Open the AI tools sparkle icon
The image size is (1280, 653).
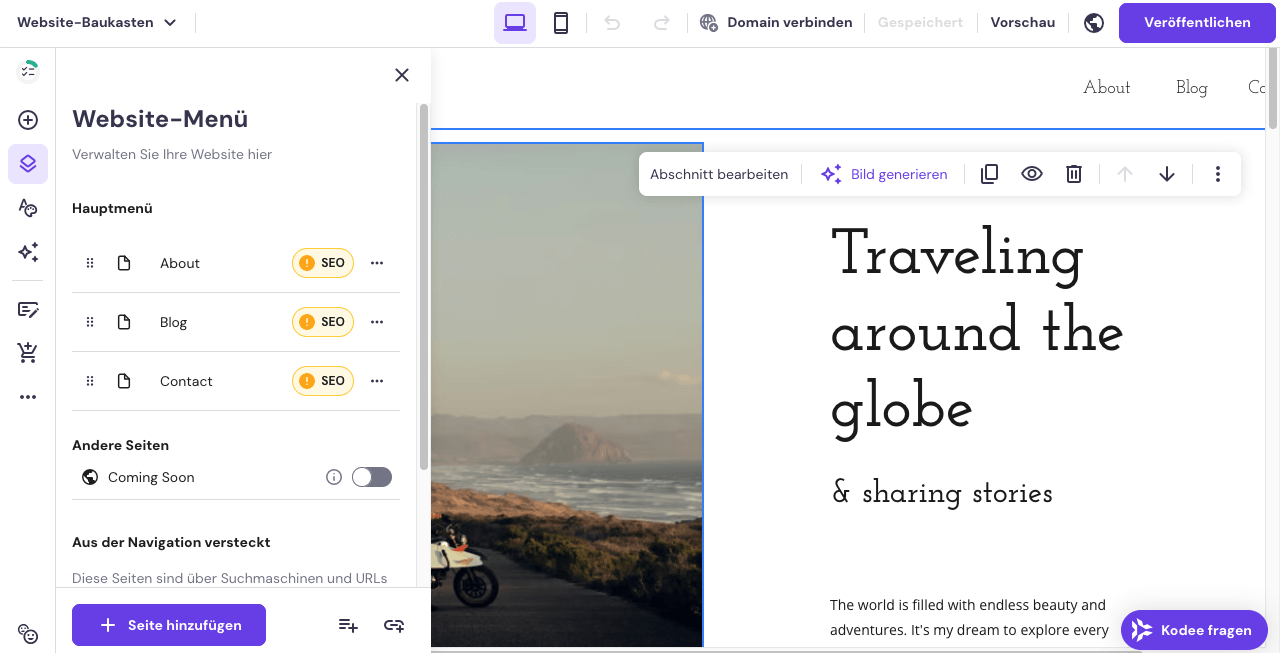point(28,252)
